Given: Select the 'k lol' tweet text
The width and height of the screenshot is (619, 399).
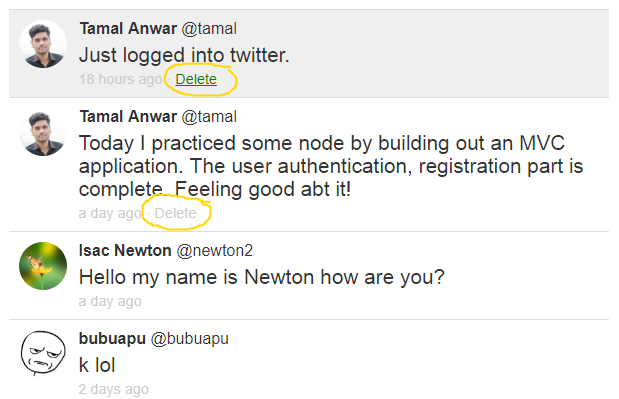Looking at the screenshot, I should 97,365.
